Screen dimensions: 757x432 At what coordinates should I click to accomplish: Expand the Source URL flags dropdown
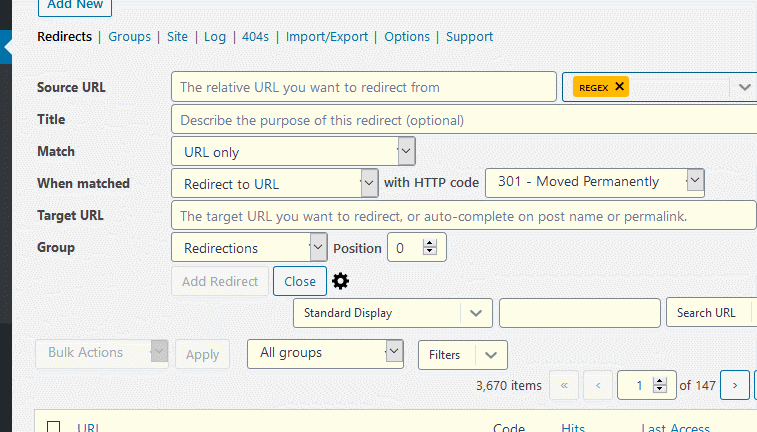click(x=744, y=87)
